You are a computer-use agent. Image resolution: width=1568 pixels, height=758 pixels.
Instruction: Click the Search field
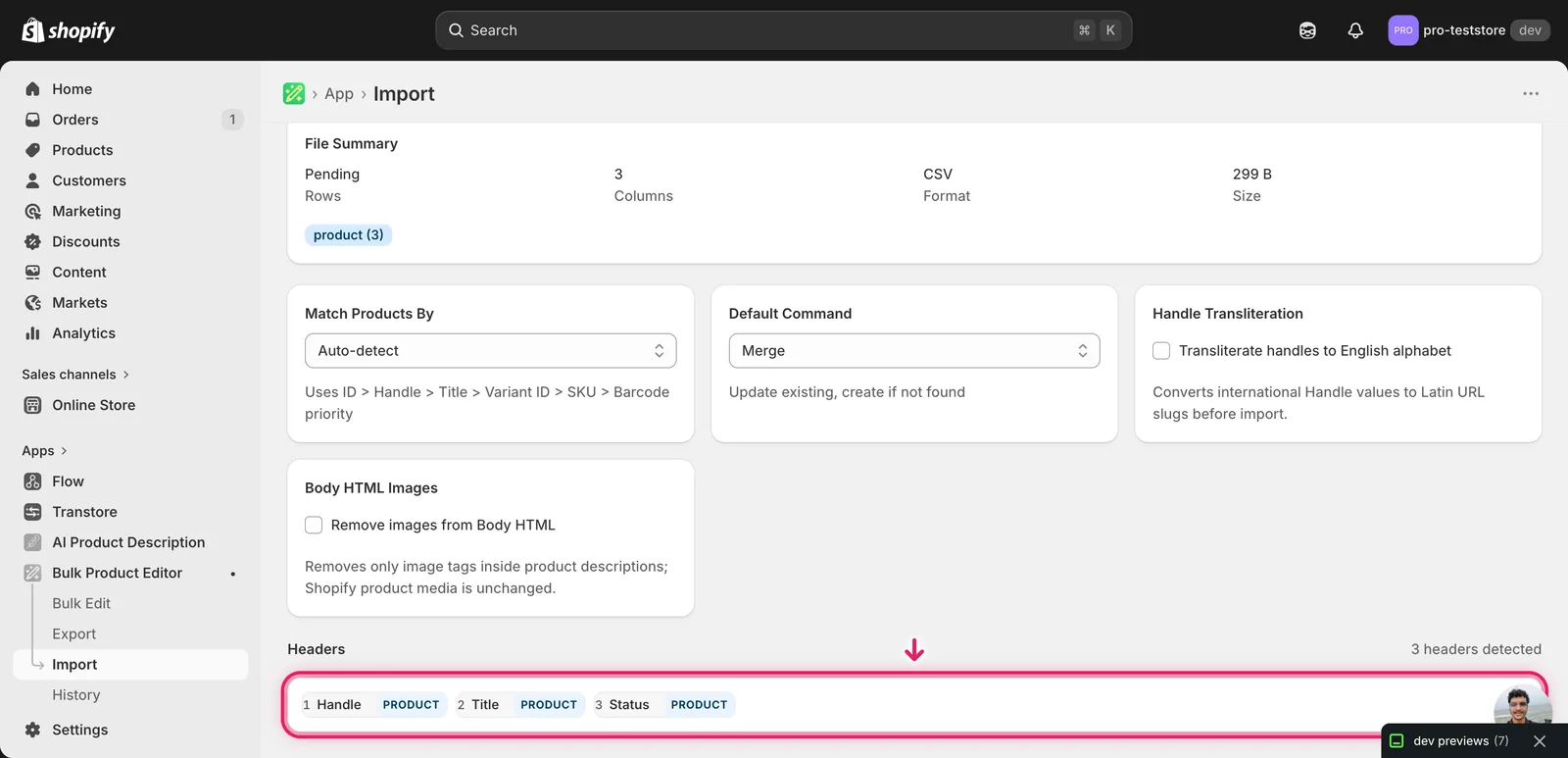pos(784,30)
